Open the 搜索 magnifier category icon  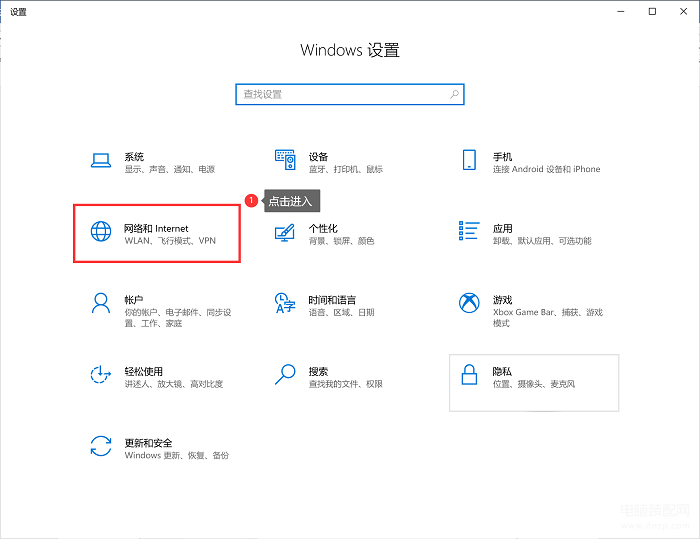click(285, 374)
